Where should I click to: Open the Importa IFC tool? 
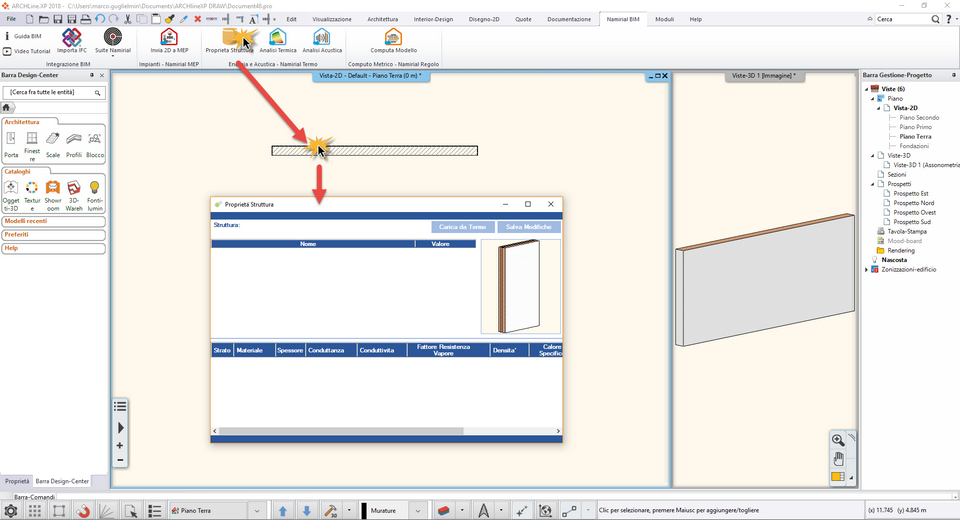click(x=72, y=41)
